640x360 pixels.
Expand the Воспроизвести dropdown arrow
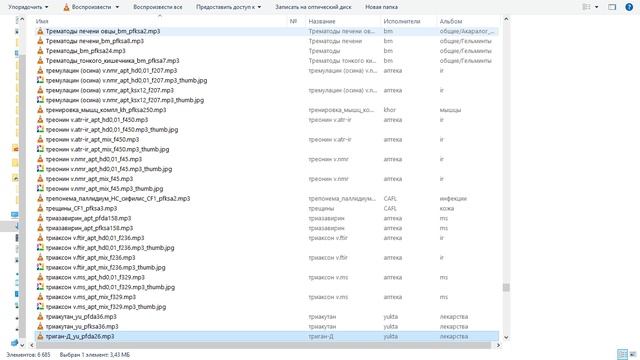(117, 7)
